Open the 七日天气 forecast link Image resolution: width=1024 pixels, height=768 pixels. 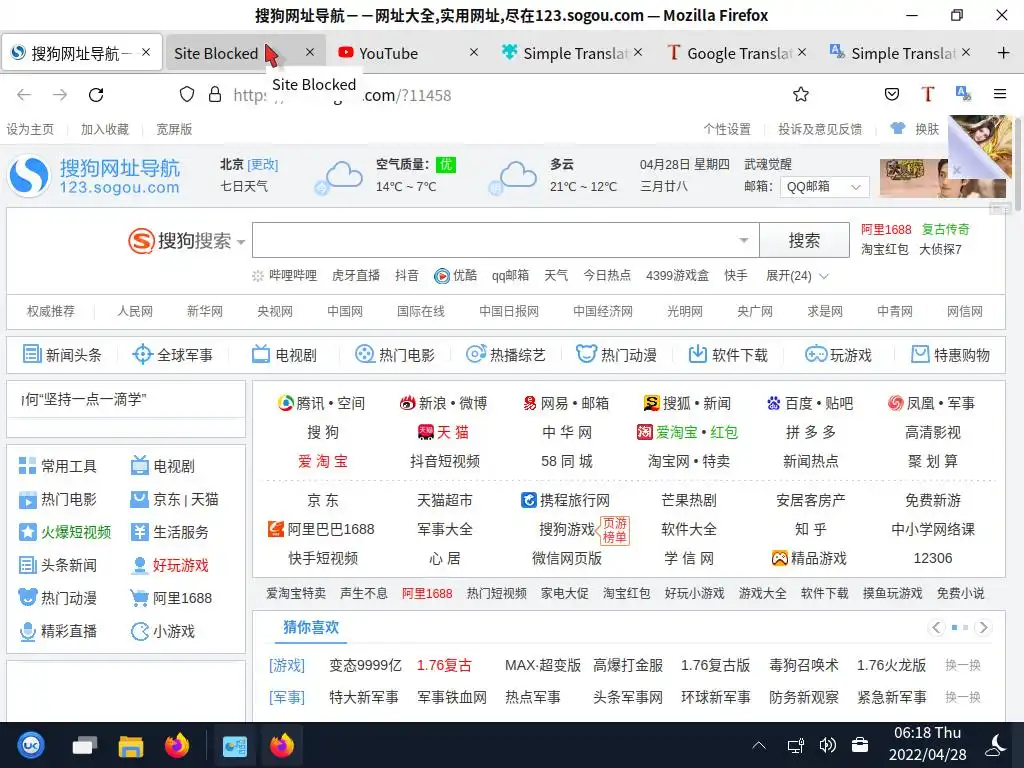click(x=244, y=187)
